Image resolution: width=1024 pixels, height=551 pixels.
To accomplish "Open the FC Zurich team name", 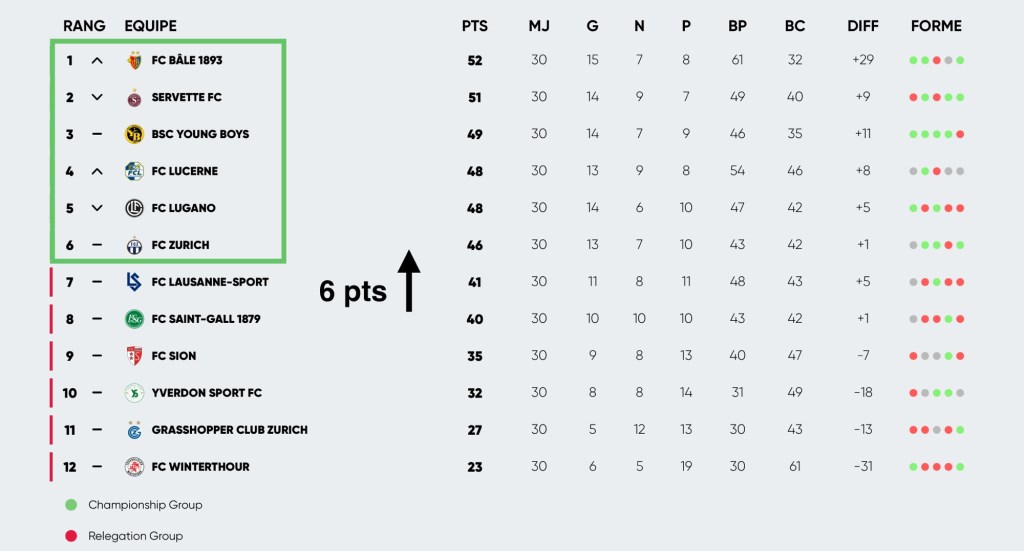I will coord(180,245).
